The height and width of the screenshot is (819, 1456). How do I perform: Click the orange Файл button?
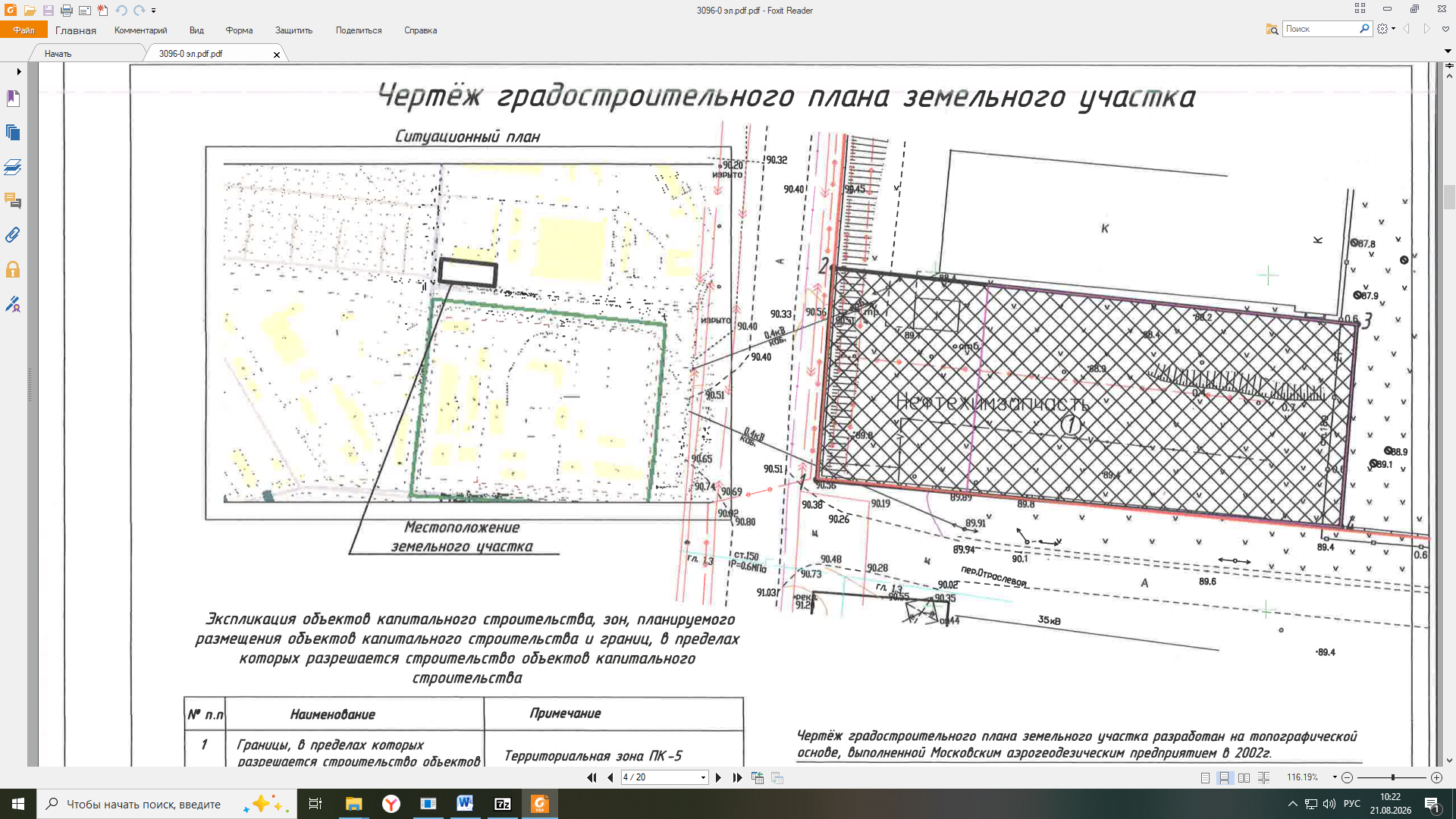(x=24, y=30)
